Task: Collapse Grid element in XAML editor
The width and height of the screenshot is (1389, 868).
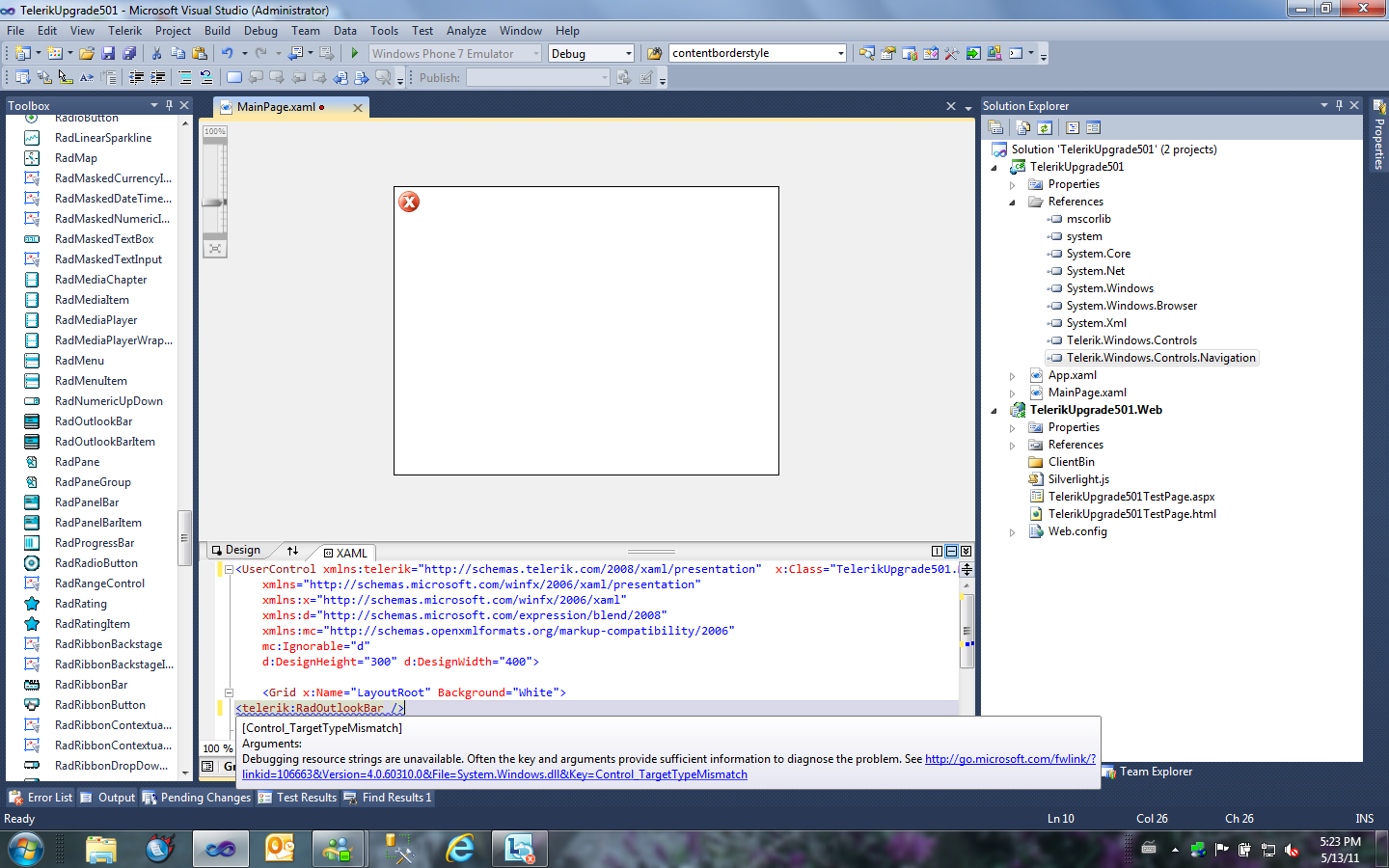Action: 229,692
